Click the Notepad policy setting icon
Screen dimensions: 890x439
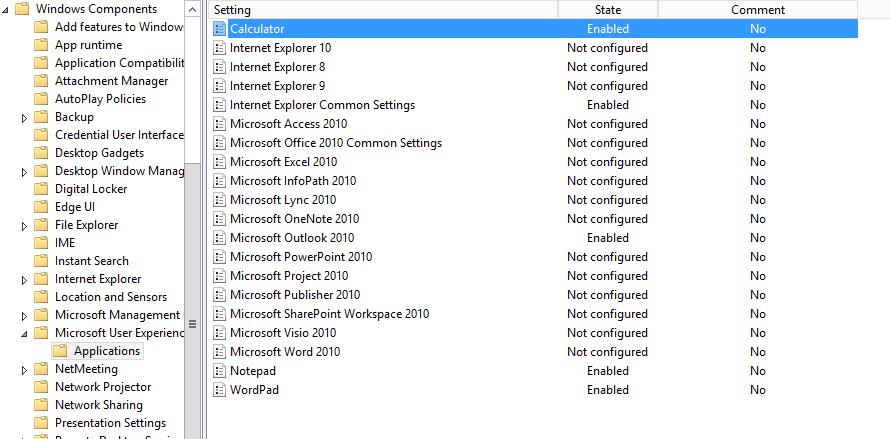click(220, 371)
